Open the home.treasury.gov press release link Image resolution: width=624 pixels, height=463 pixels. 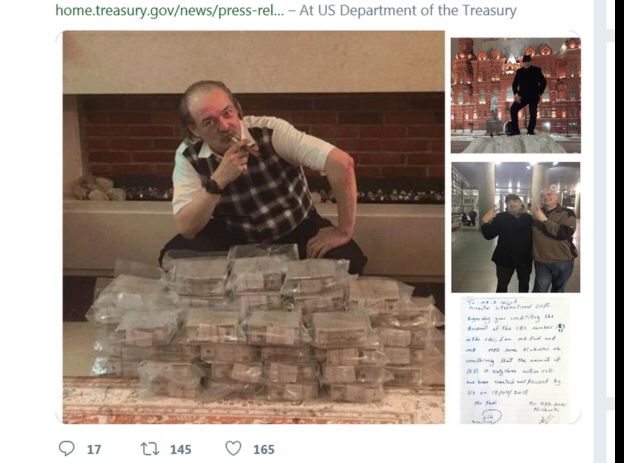(170, 10)
